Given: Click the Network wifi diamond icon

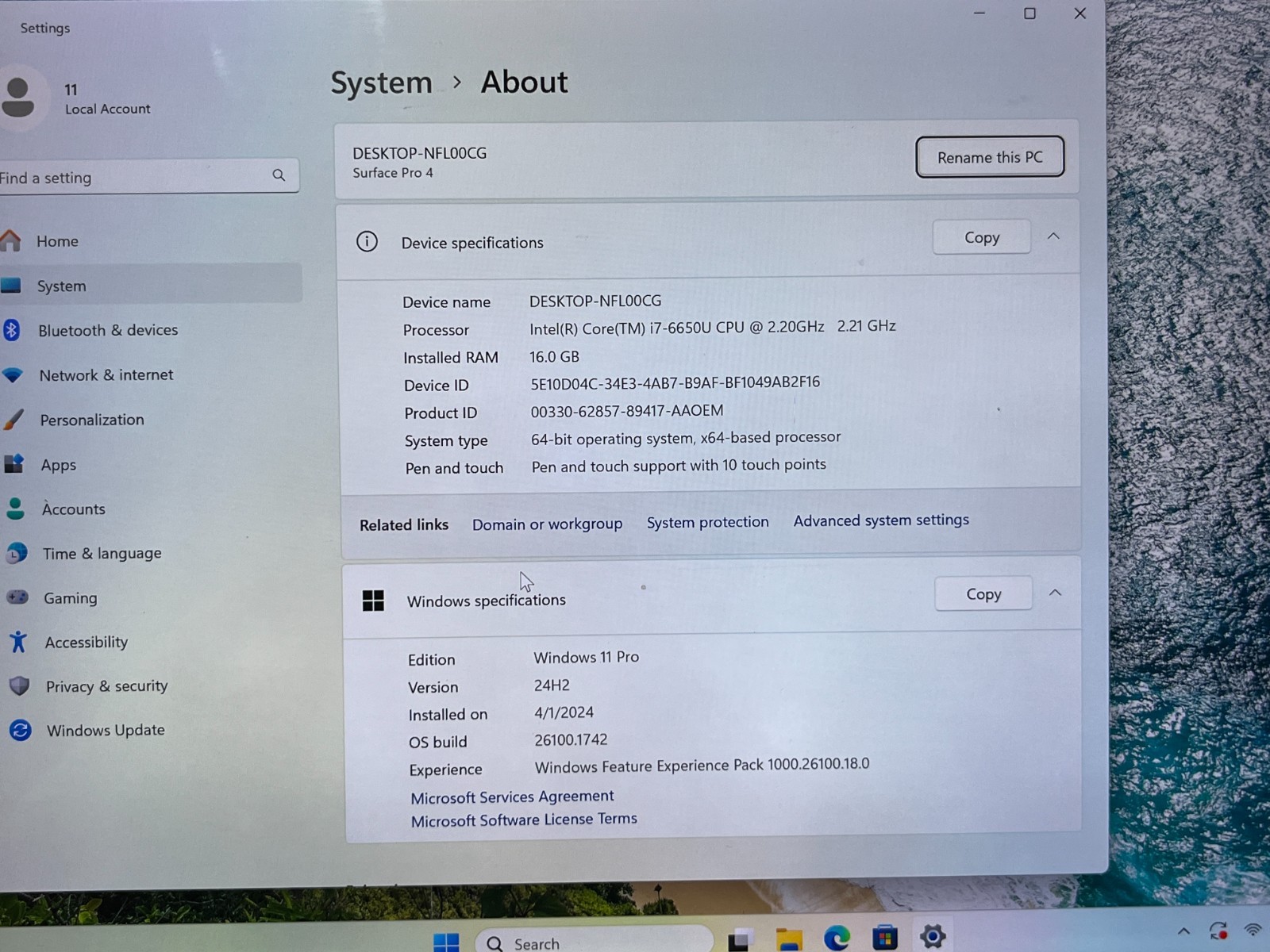Looking at the screenshot, I should (13, 375).
